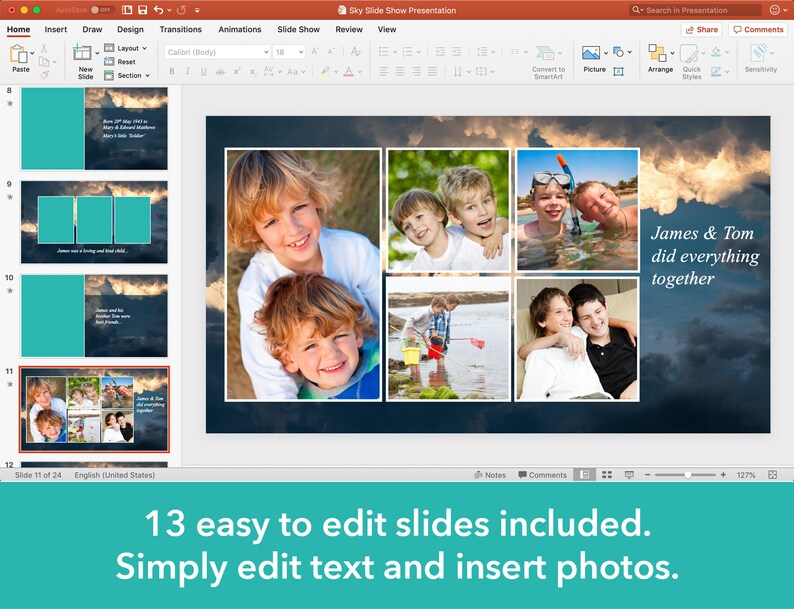Screen dimensions: 794x609
Task: Click the New Slide icon
Action: (x=82, y=53)
